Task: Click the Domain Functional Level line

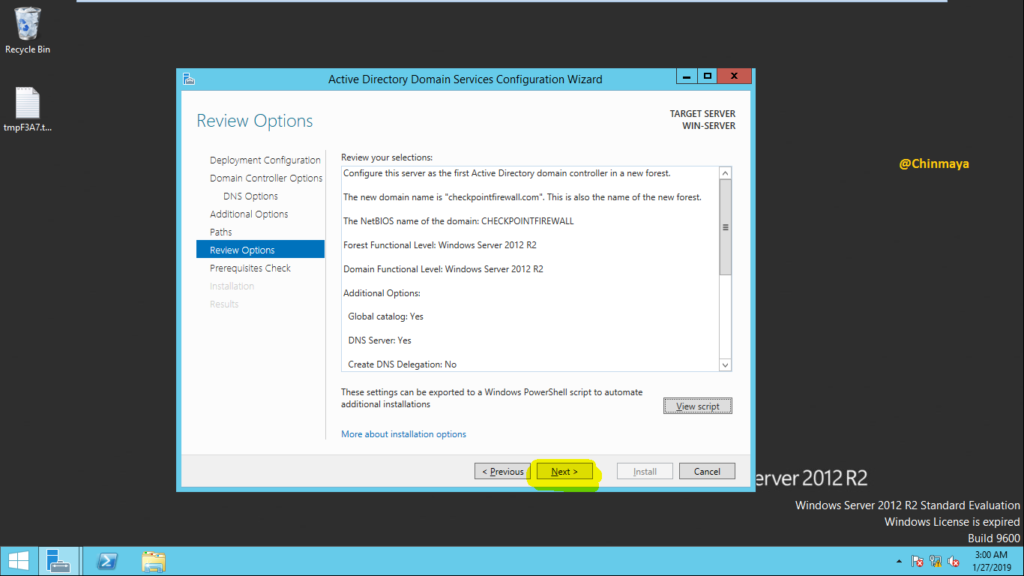Action: tap(443, 269)
